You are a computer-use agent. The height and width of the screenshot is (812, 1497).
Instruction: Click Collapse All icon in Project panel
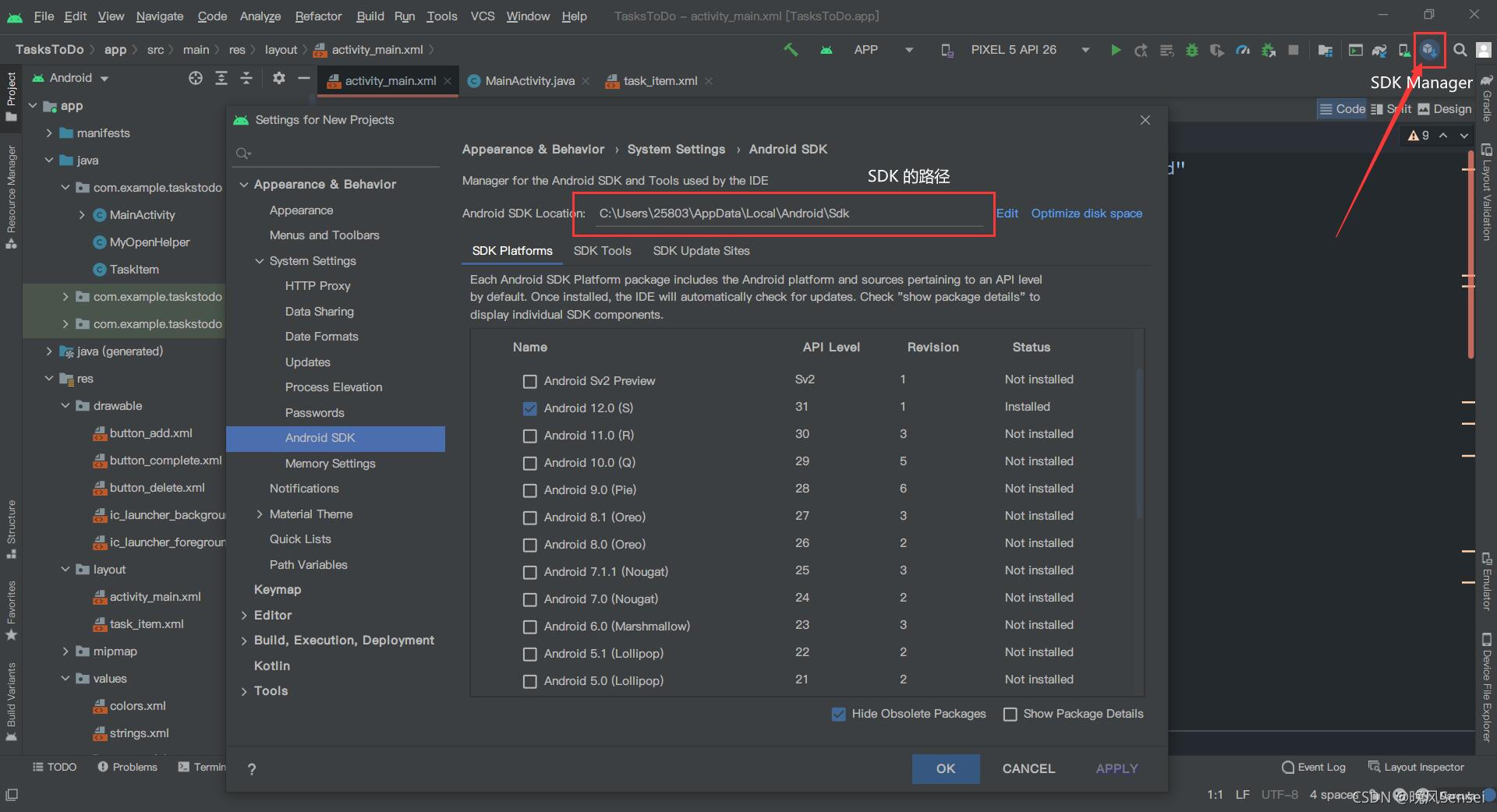coord(246,78)
